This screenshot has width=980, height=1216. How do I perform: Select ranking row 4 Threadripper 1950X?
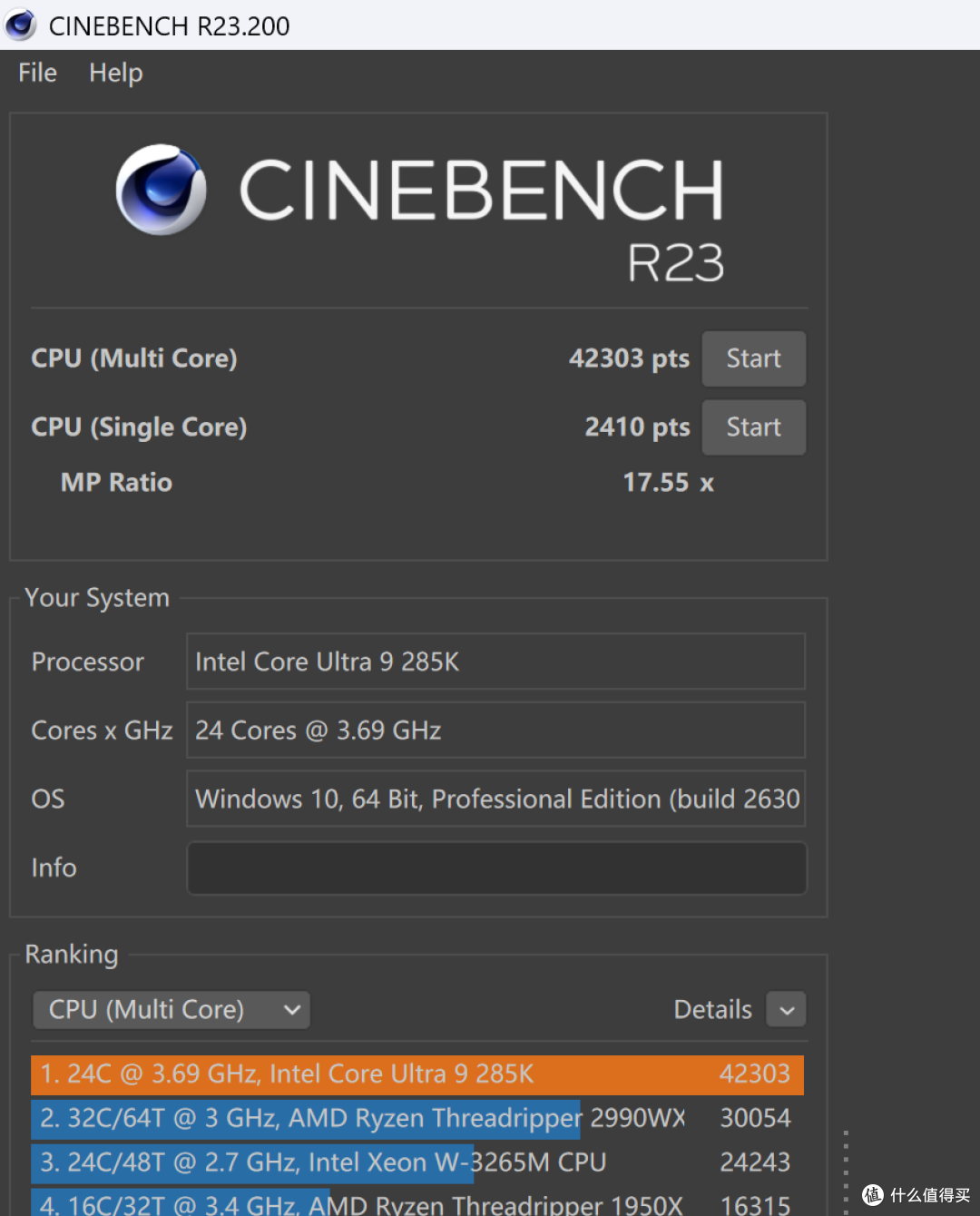[x=417, y=1203]
